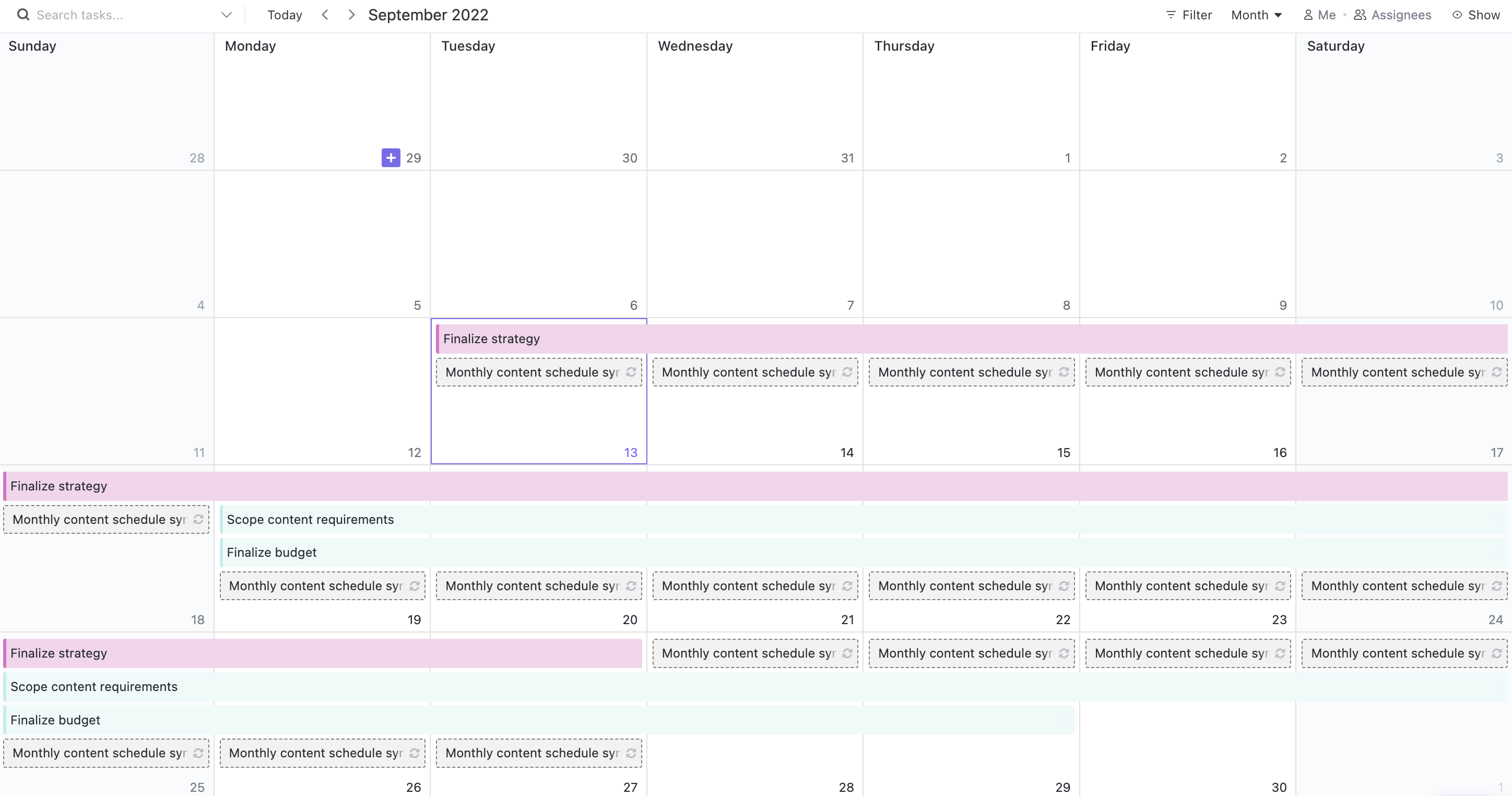The height and width of the screenshot is (796, 1512).
Task: Click the next month arrow
Action: [351, 14]
